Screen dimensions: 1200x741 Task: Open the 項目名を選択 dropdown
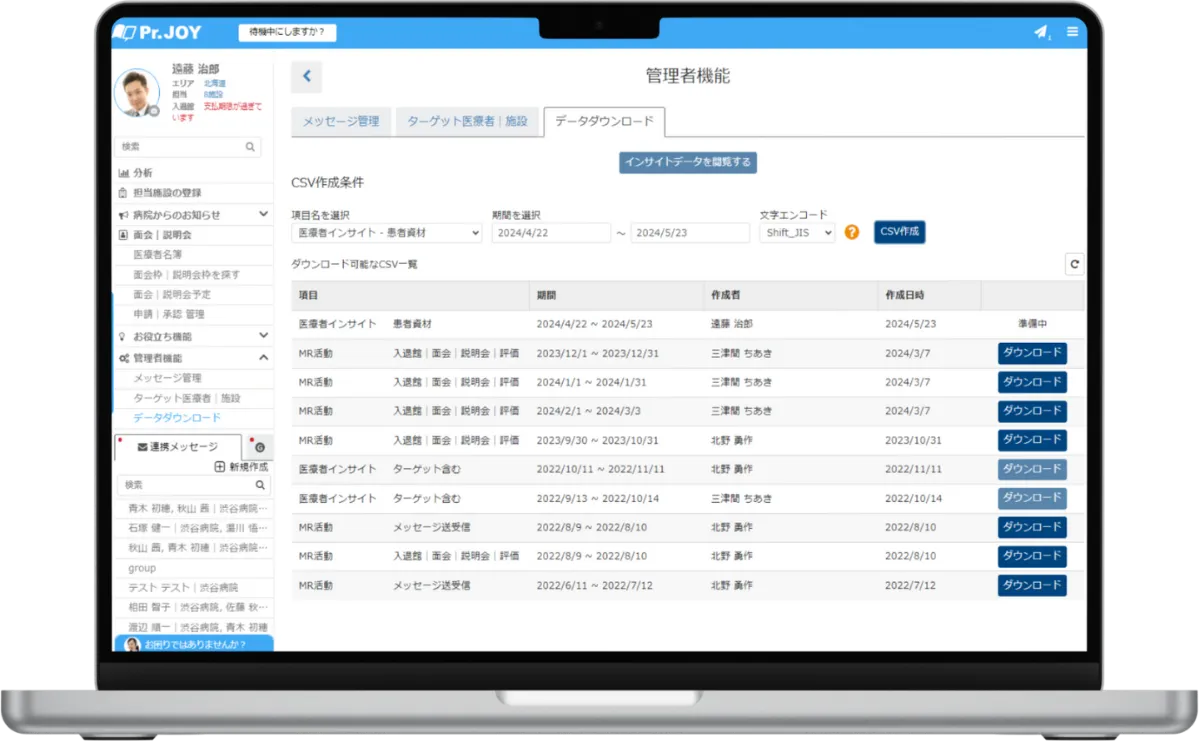(387, 232)
